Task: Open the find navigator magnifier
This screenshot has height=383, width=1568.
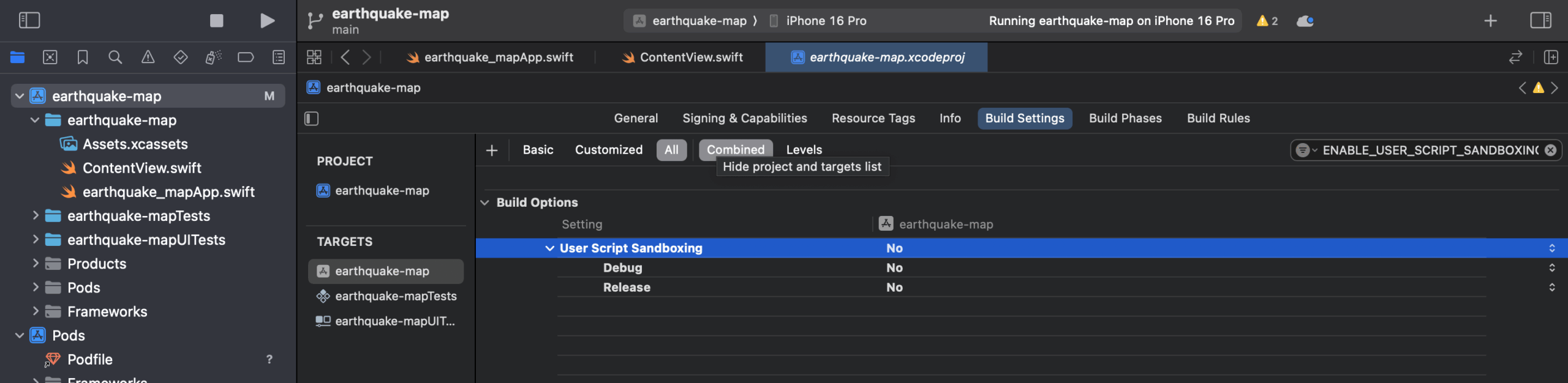Action: click(x=115, y=57)
